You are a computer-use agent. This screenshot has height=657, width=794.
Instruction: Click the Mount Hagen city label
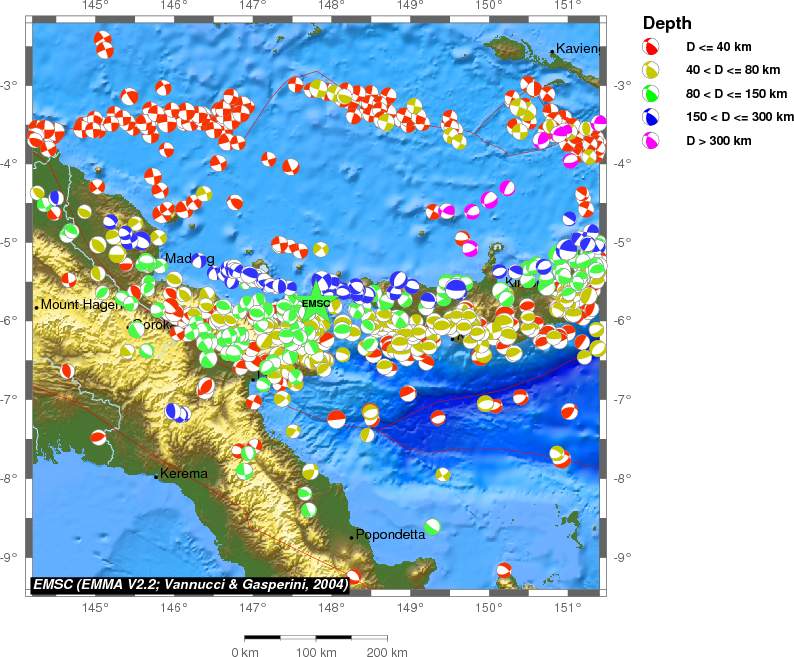click(x=81, y=305)
